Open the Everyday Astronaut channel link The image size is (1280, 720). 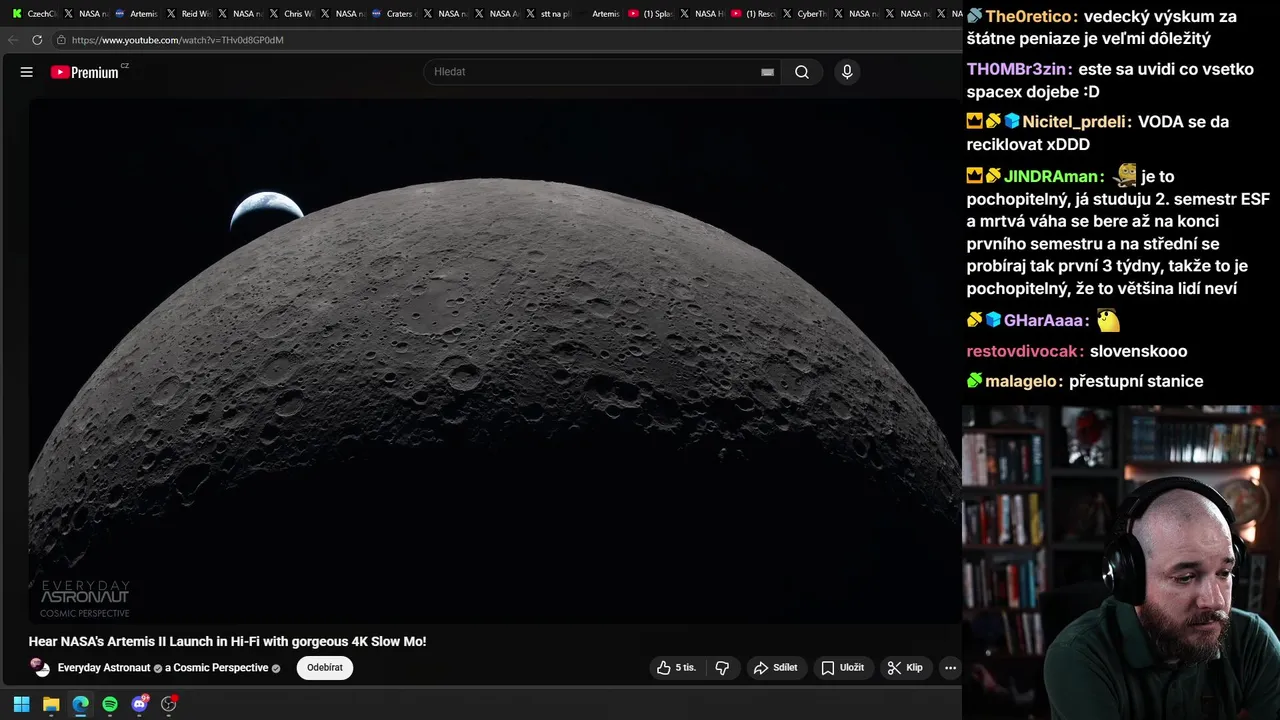point(104,668)
